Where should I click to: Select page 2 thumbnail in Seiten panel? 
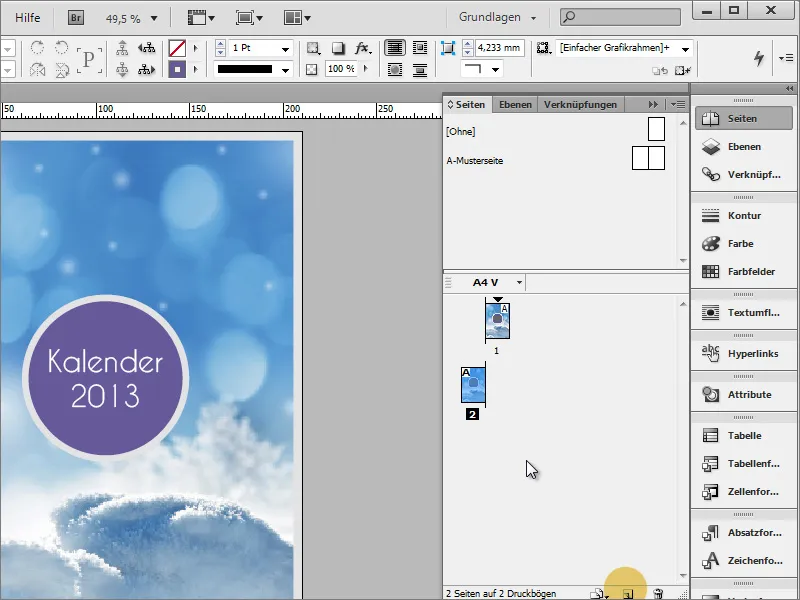click(473, 385)
